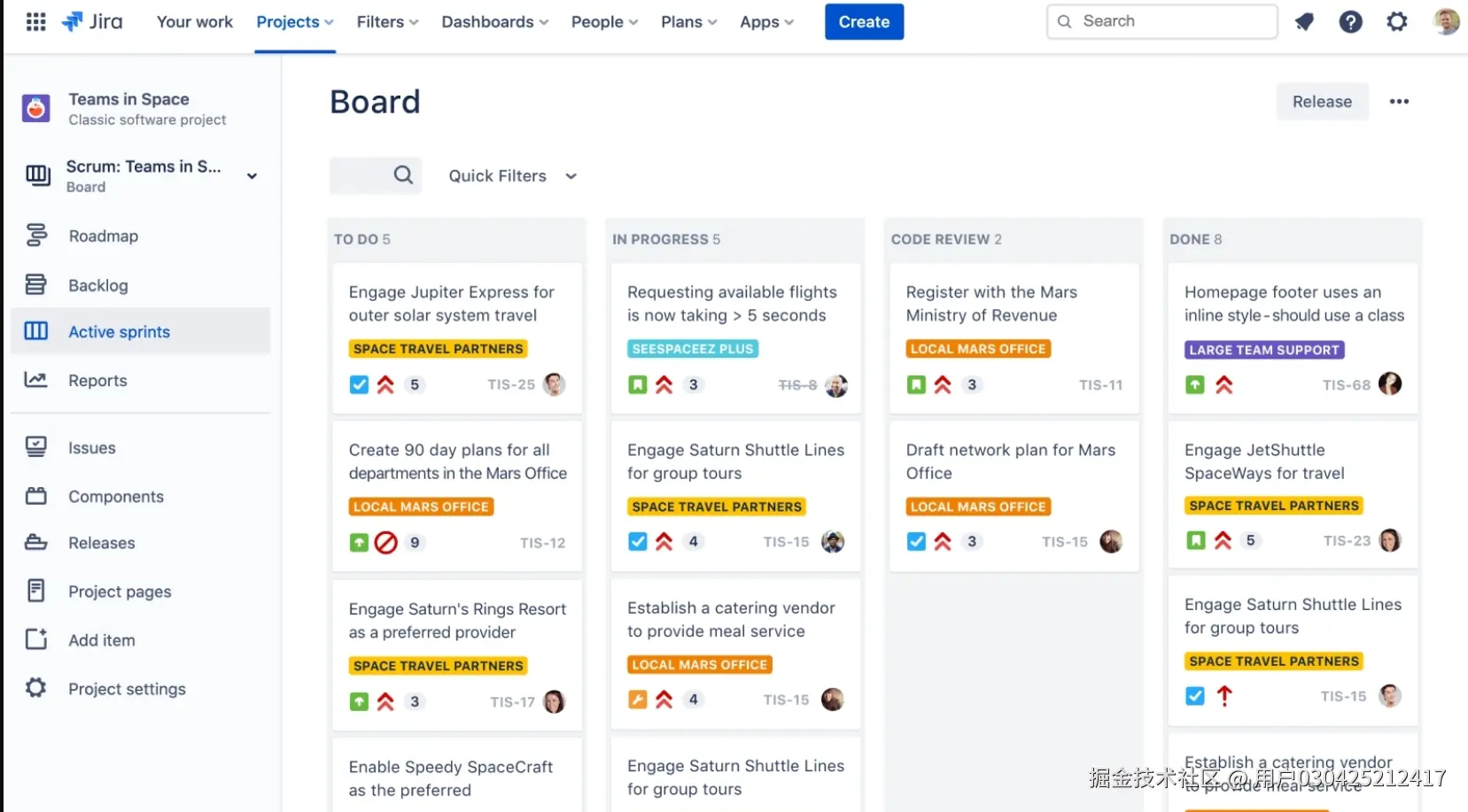Open issue link TIS-68
This screenshot has width=1468, height=812.
click(1347, 385)
